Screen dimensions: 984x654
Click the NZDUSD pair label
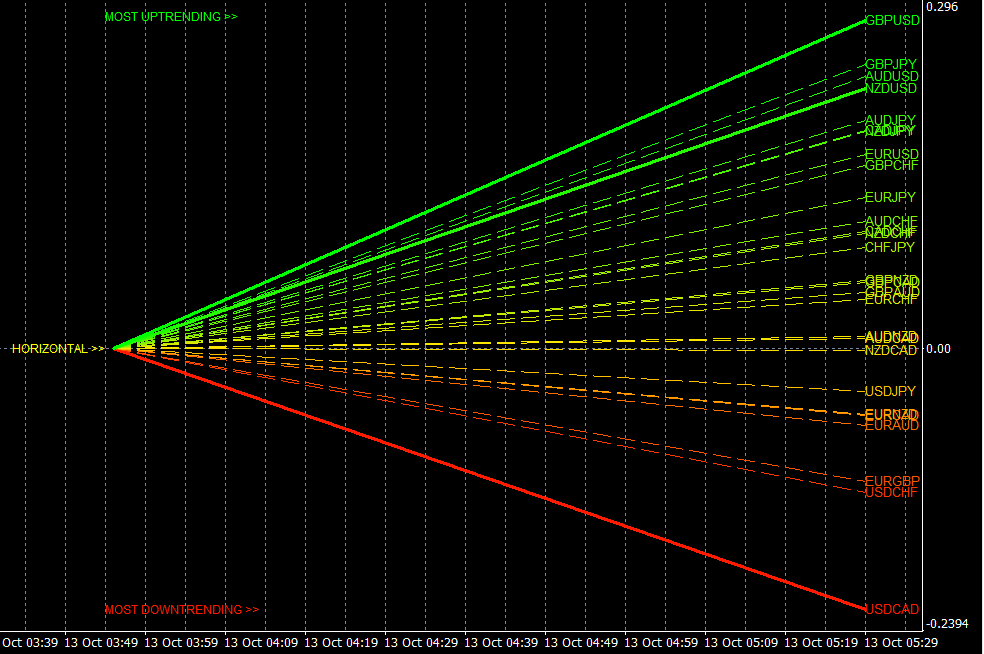(891, 89)
